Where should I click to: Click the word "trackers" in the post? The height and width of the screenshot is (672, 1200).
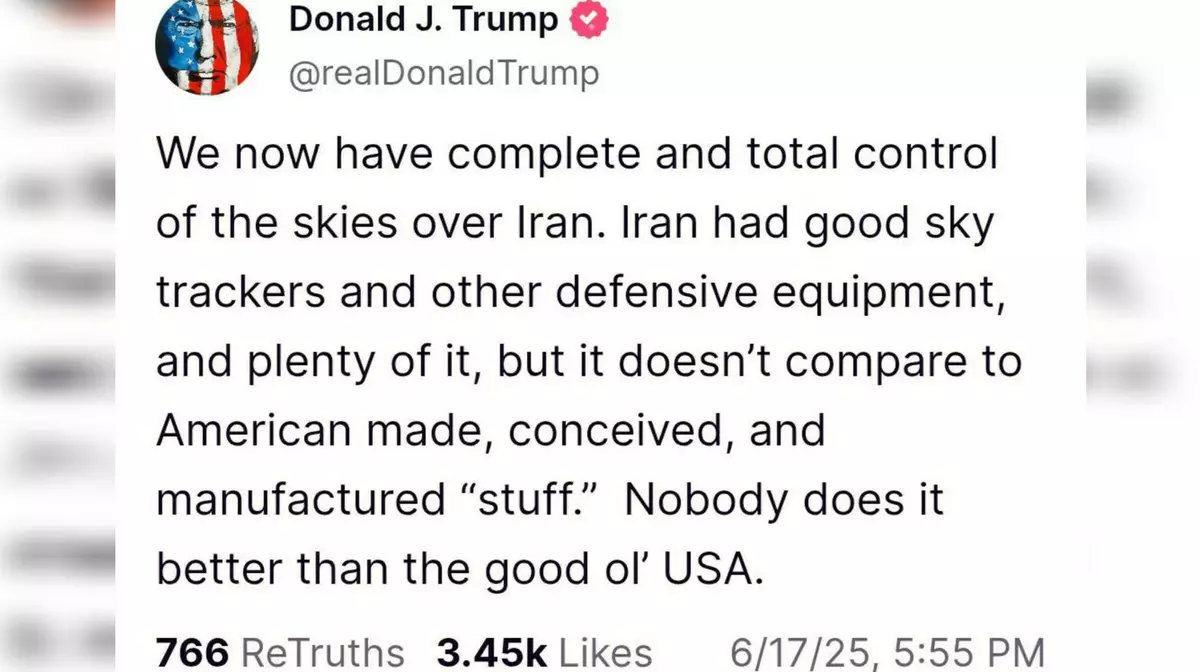coord(240,292)
